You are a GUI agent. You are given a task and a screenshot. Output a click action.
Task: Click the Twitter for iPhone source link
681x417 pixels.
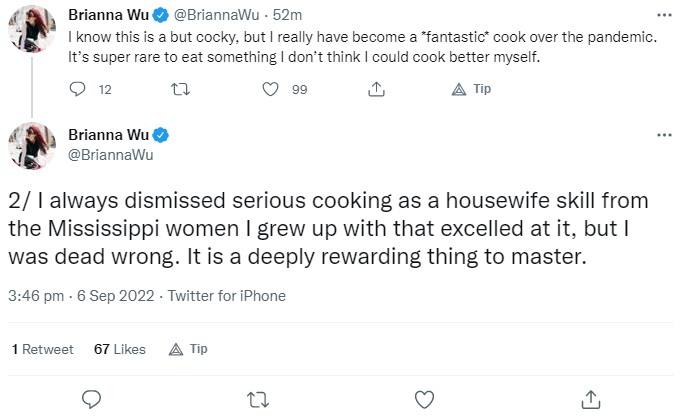coord(227,296)
